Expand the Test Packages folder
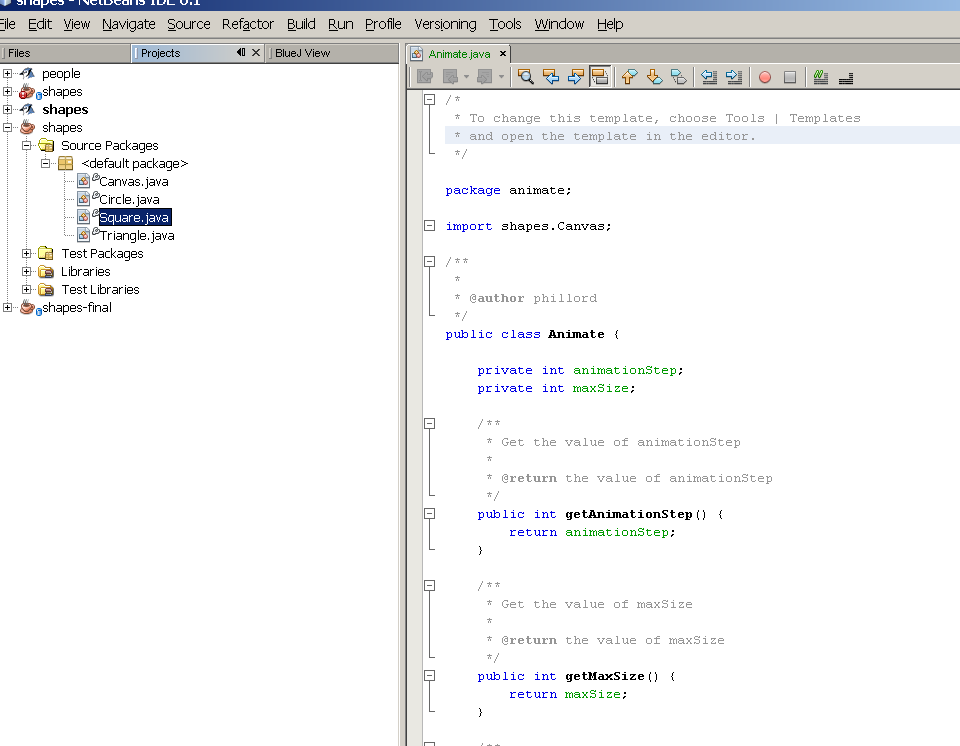Viewport: 960px width, 746px height. (x=27, y=254)
